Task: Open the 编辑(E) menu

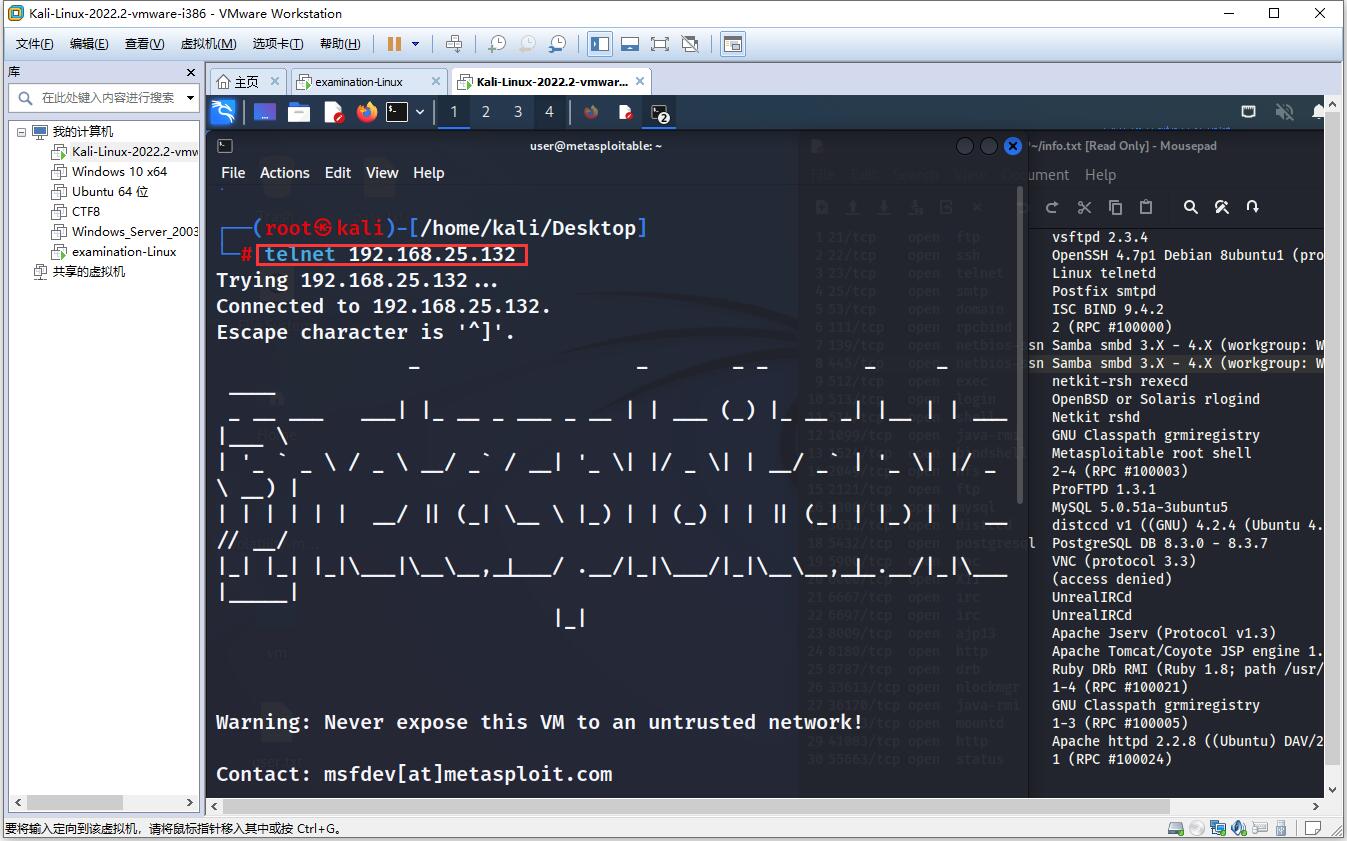Action: point(89,44)
